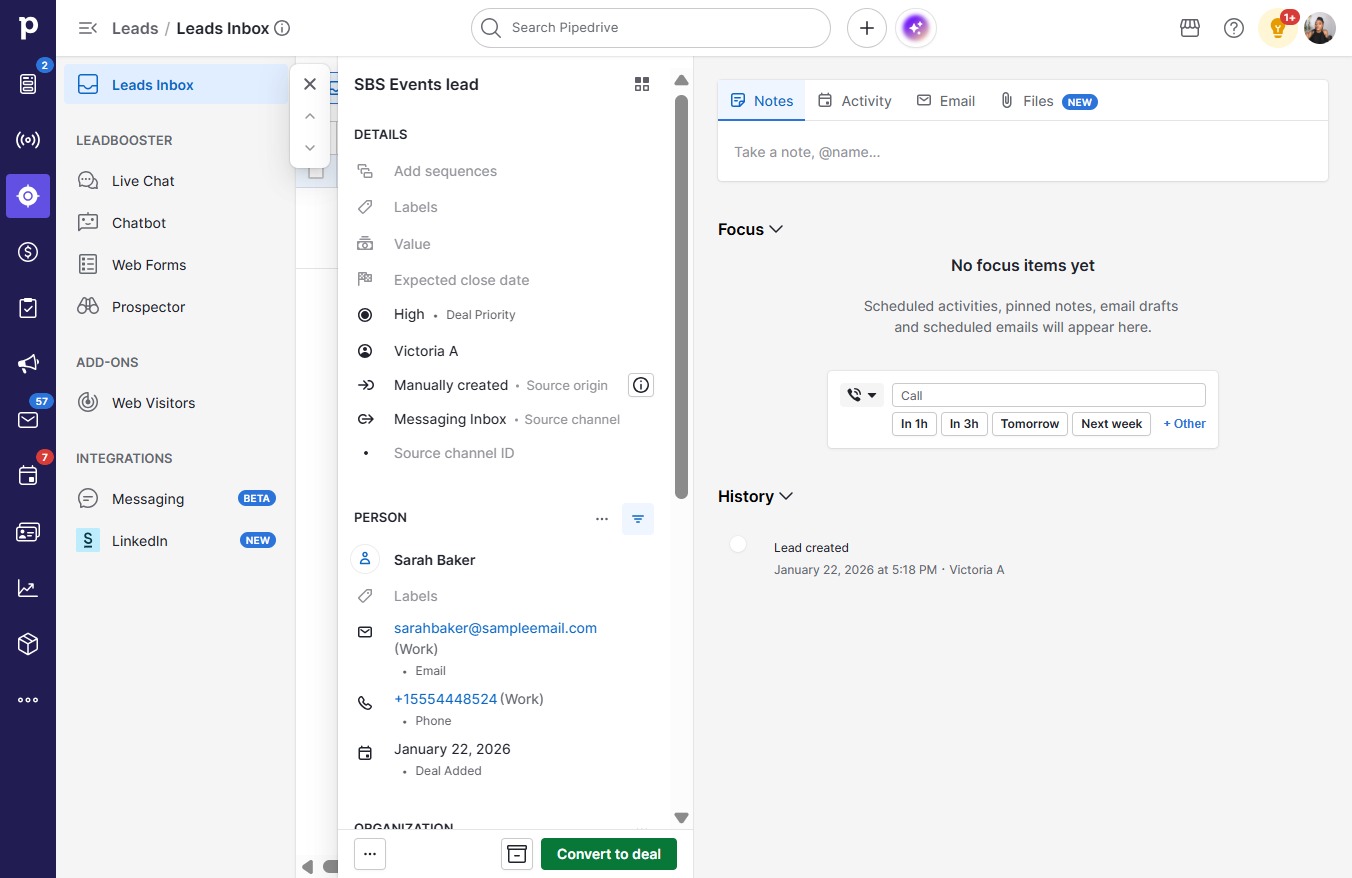Open the Sales Assistant lightbulb notifications

[x=1277, y=28]
